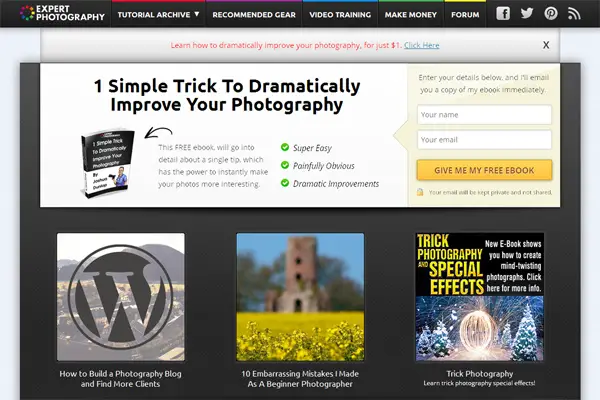Image resolution: width=600 pixels, height=400 pixels.
Task: Focus the Your email field
Action: point(484,140)
